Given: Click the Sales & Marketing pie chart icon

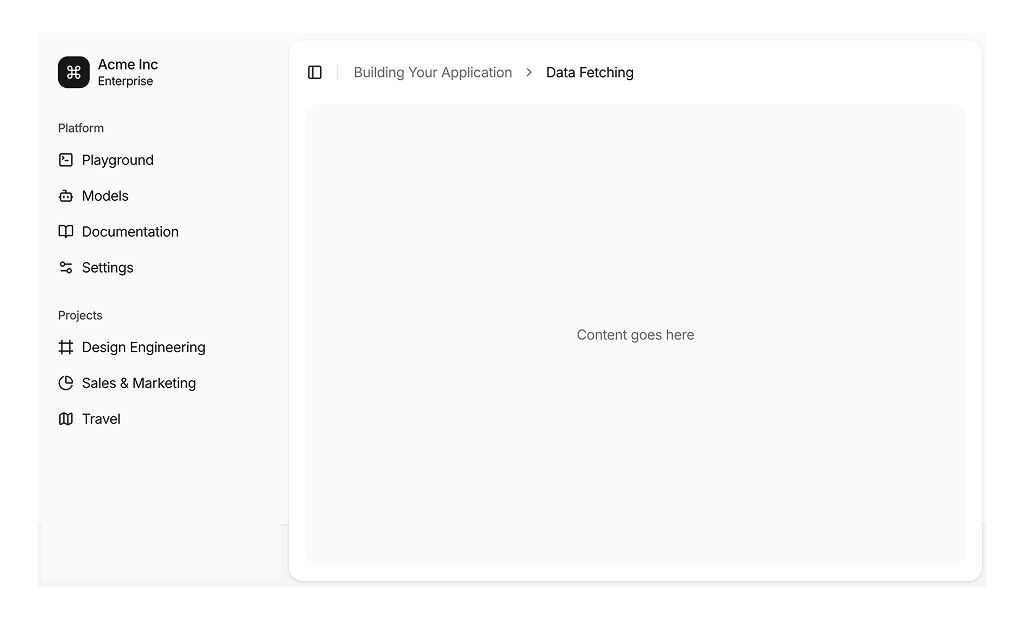Looking at the screenshot, I should click(66, 383).
